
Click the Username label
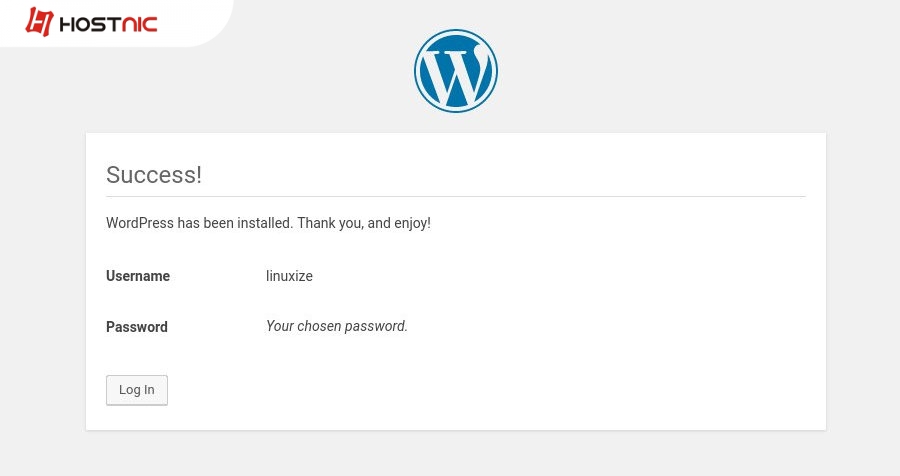coord(138,276)
